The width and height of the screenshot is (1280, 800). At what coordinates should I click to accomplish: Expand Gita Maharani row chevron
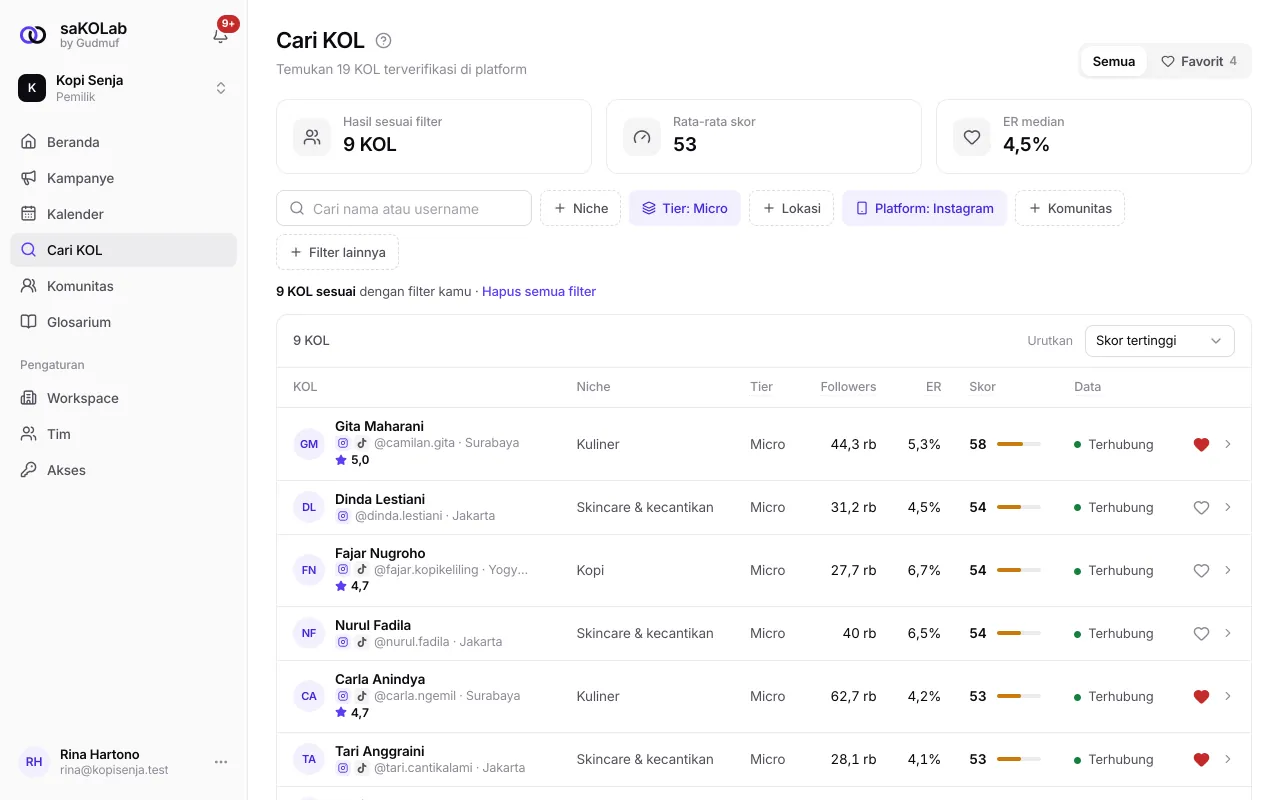tap(1228, 444)
